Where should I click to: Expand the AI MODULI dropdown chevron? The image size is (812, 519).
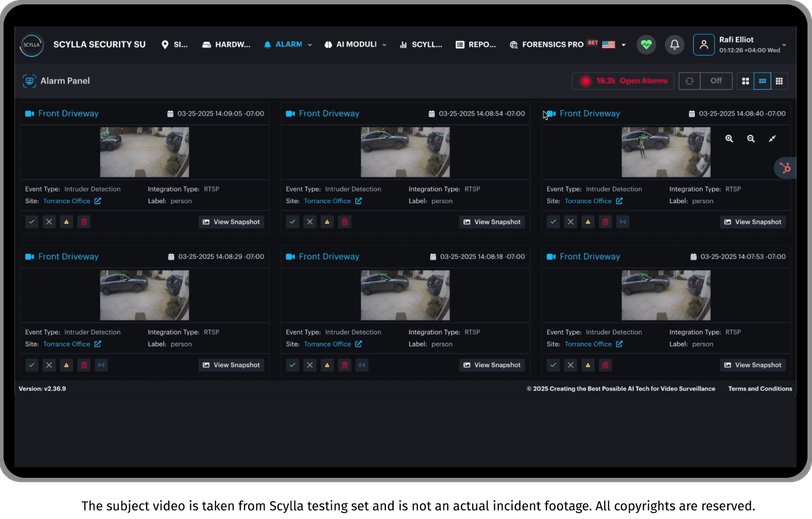click(384, 45)
